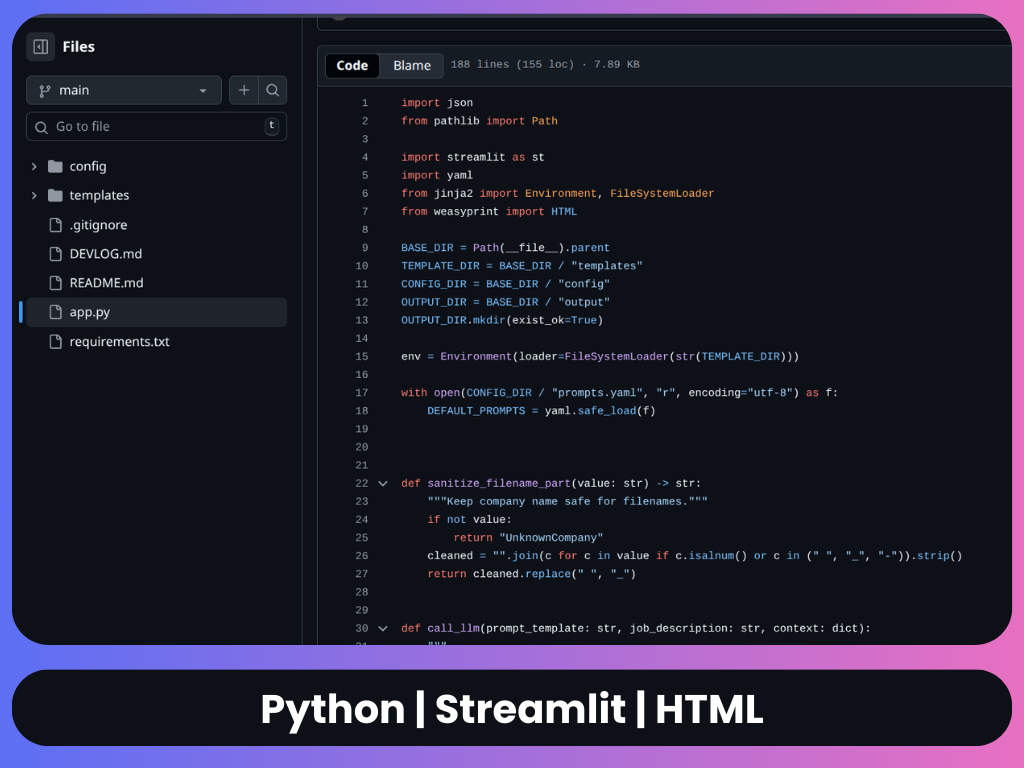
Task: Click the .gitignore file icon
Action: pyautogui.click(x=55, y=225)
